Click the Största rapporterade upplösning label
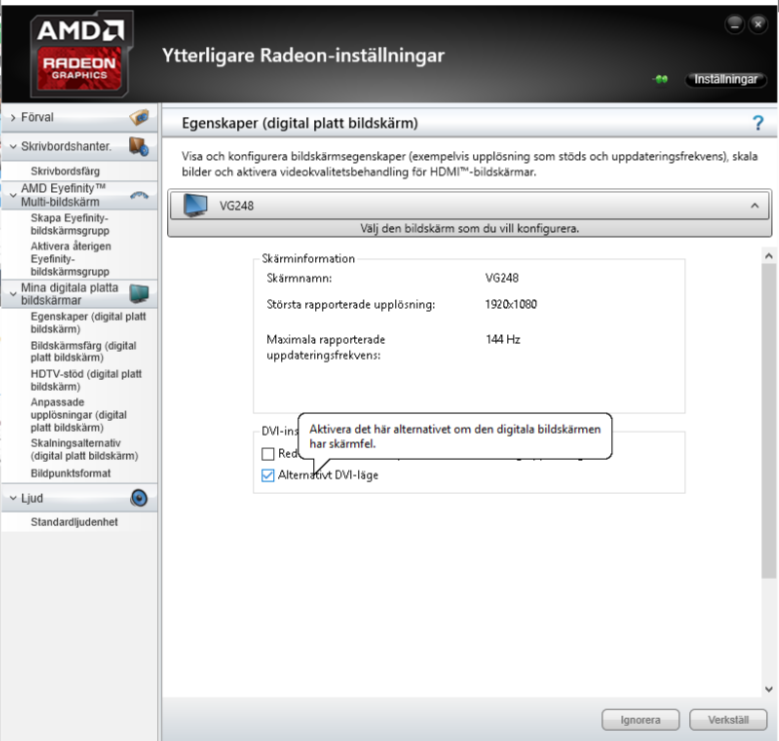This screenshot has width=779, height=741. pos(351,304)
